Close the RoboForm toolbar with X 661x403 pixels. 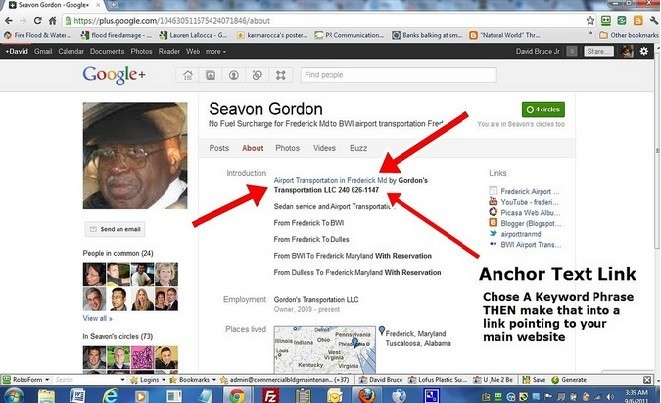647,380
